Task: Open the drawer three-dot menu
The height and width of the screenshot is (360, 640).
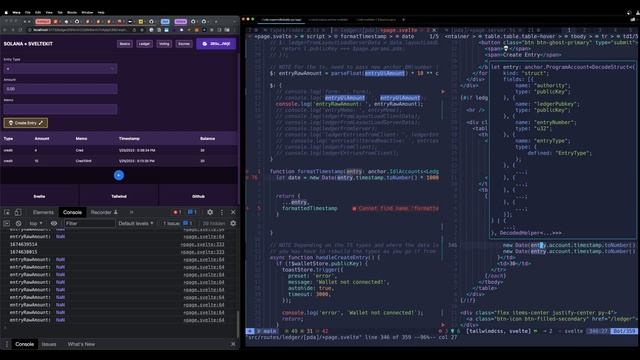Action: 6,344
